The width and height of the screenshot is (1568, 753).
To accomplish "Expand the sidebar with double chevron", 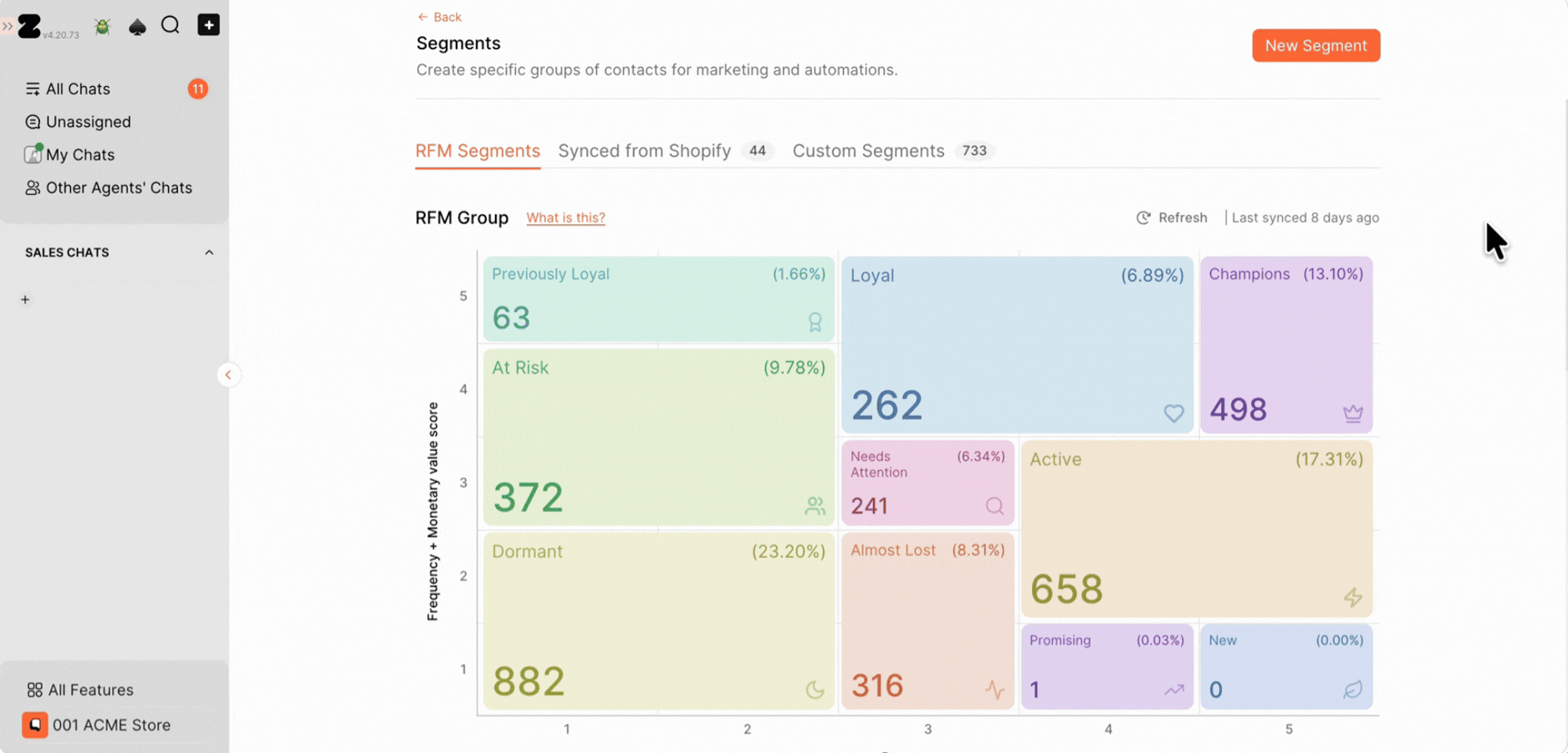I will (x=8, y=27).
